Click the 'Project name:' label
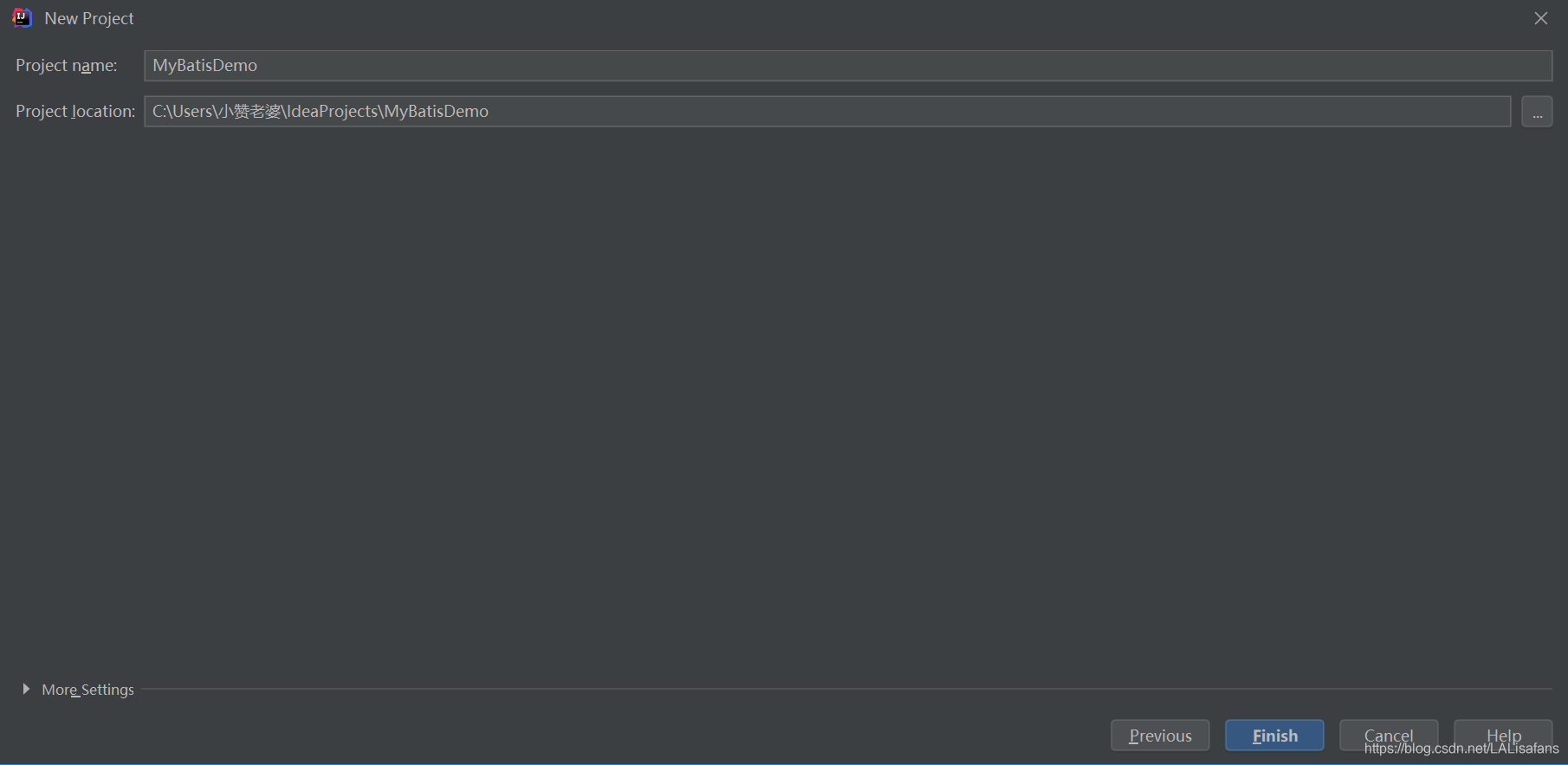The image size is (1568, 765). 67,66
